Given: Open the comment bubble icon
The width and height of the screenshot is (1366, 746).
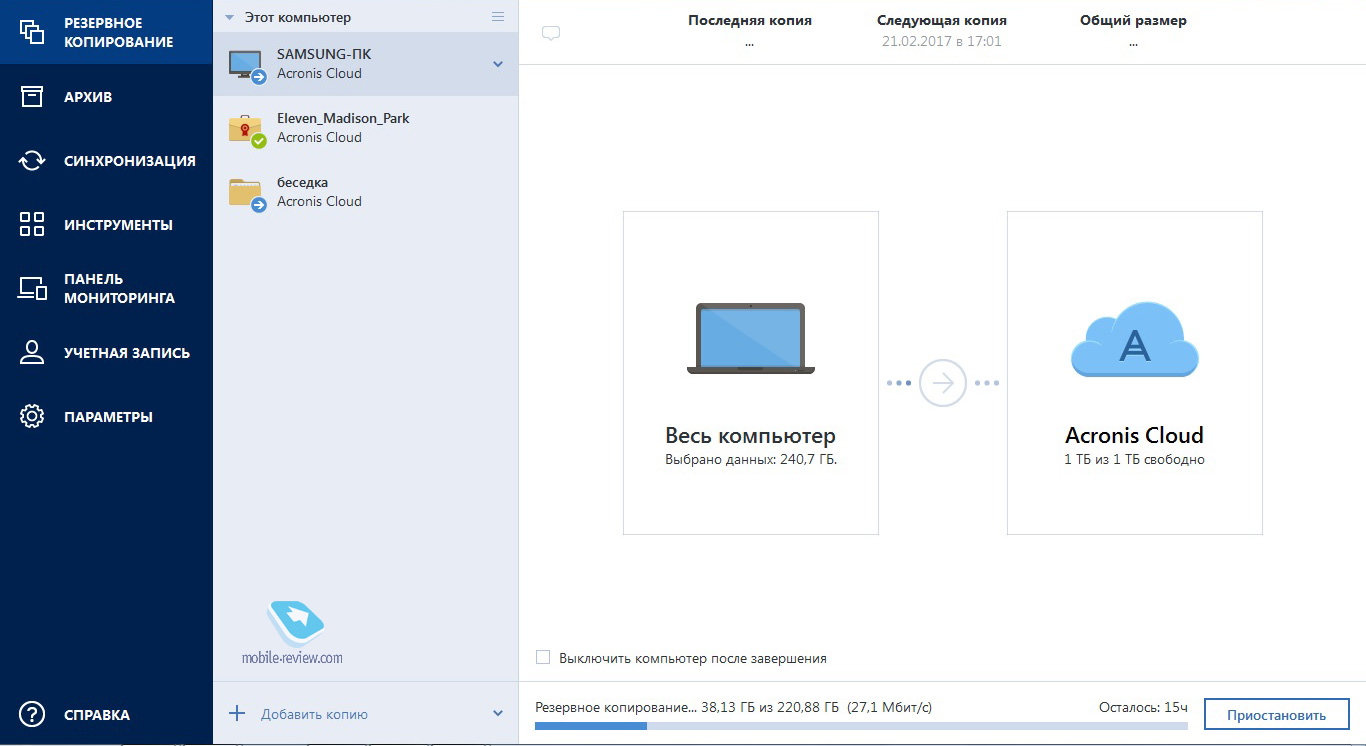Looking at the screenshot, I should [550, 33].
